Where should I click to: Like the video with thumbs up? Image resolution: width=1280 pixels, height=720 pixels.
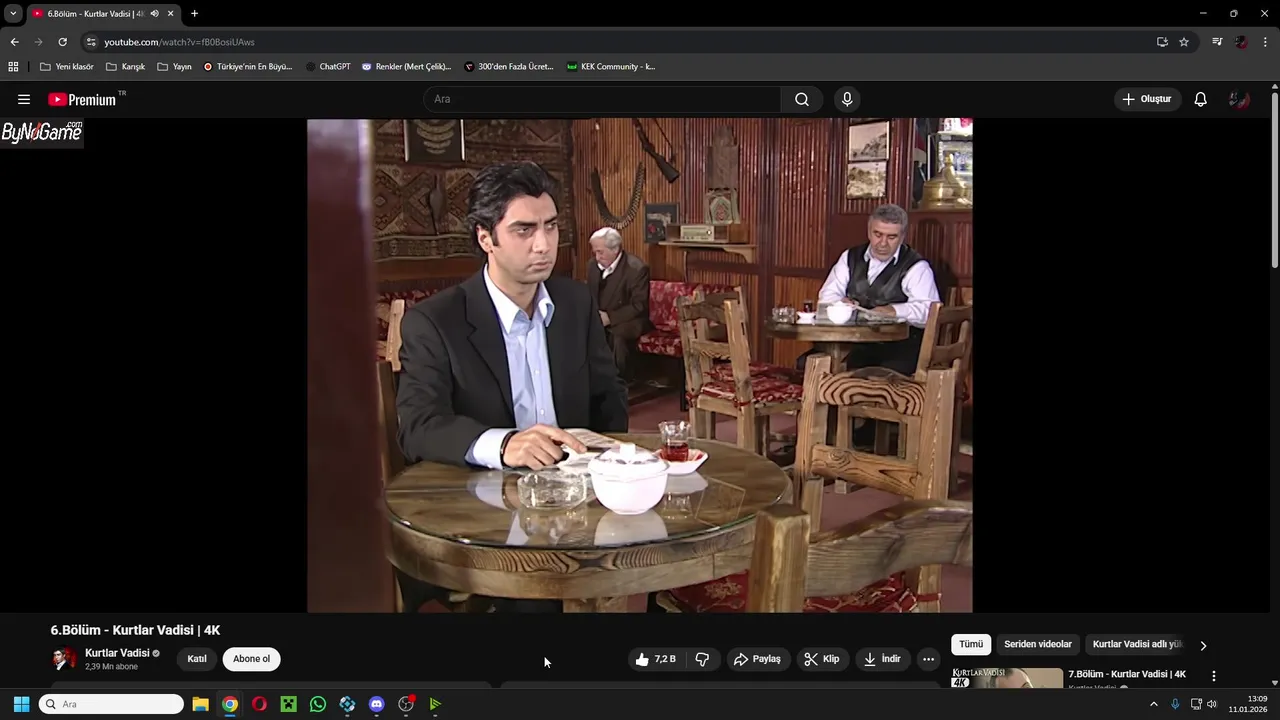(656, 659)
